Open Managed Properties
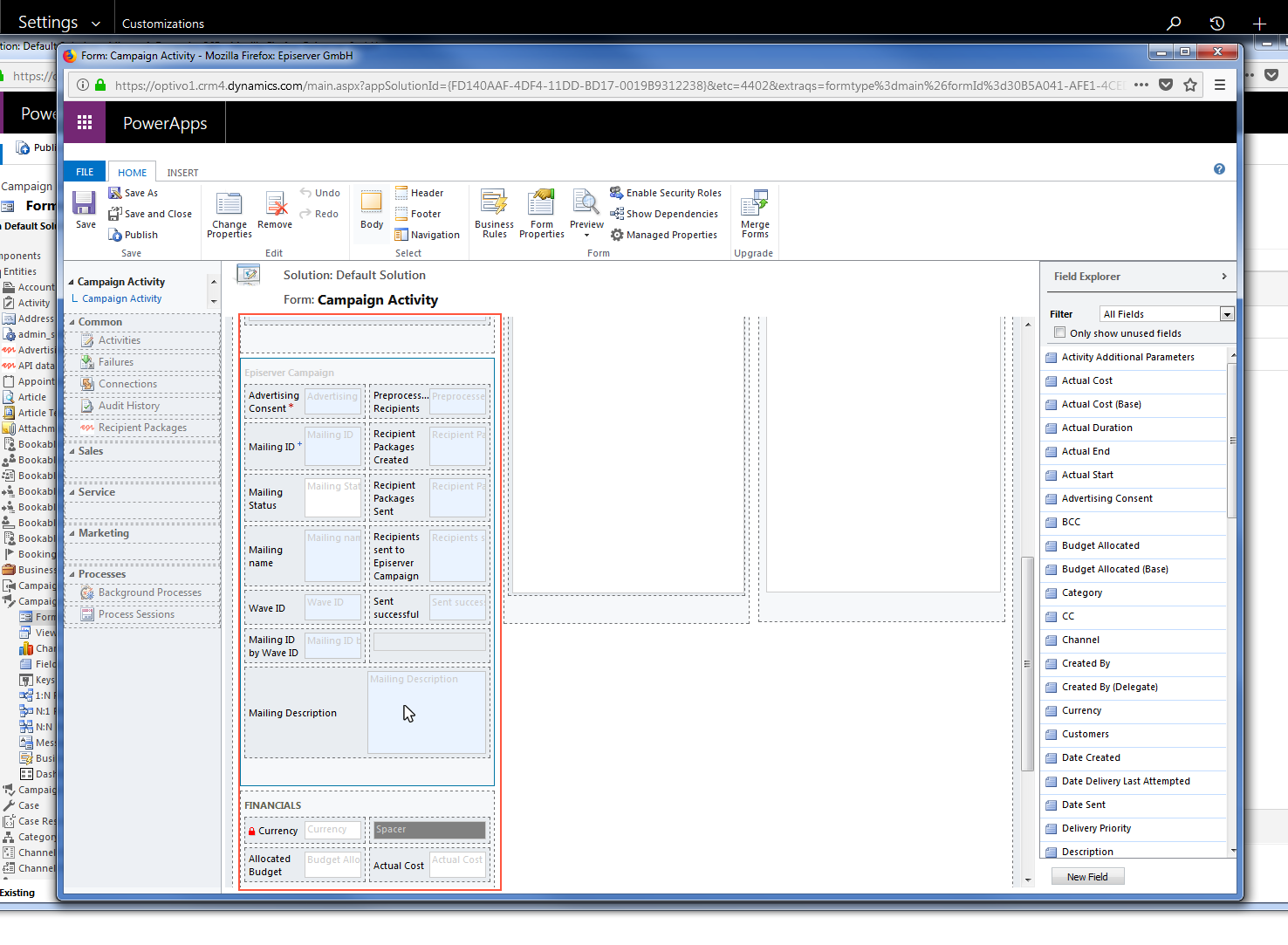 tap(663, 235)
